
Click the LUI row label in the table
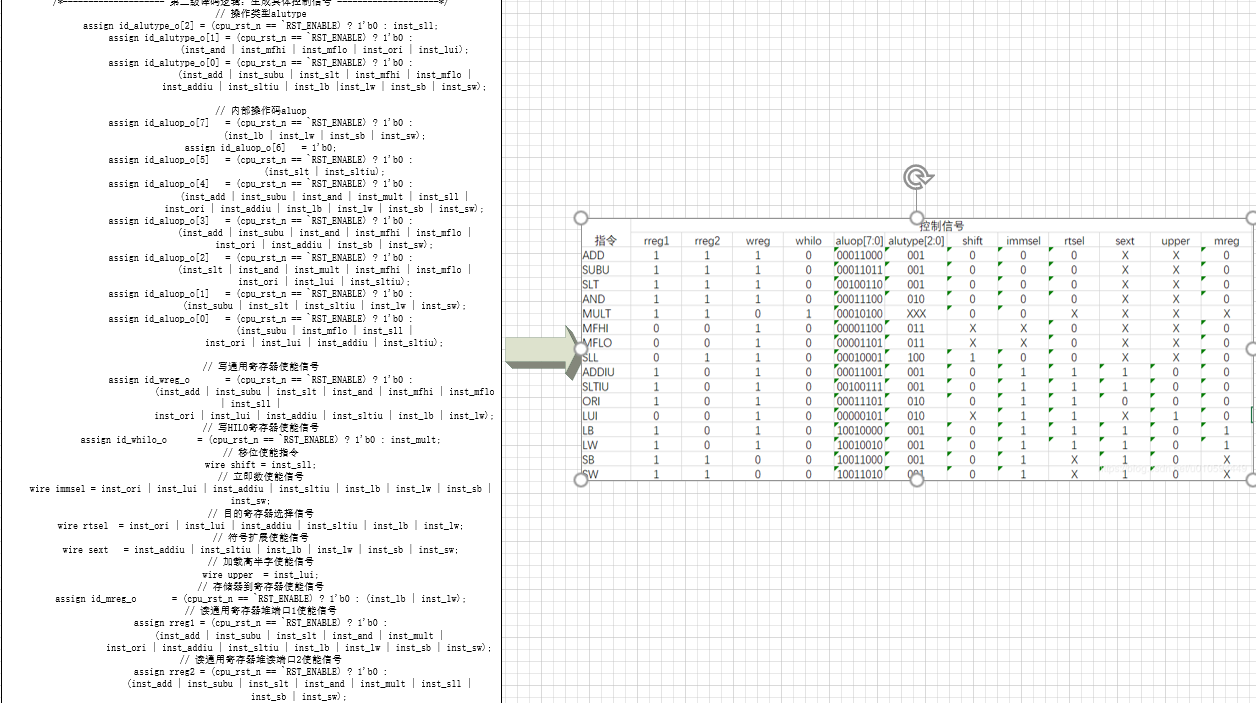[594, 416]
